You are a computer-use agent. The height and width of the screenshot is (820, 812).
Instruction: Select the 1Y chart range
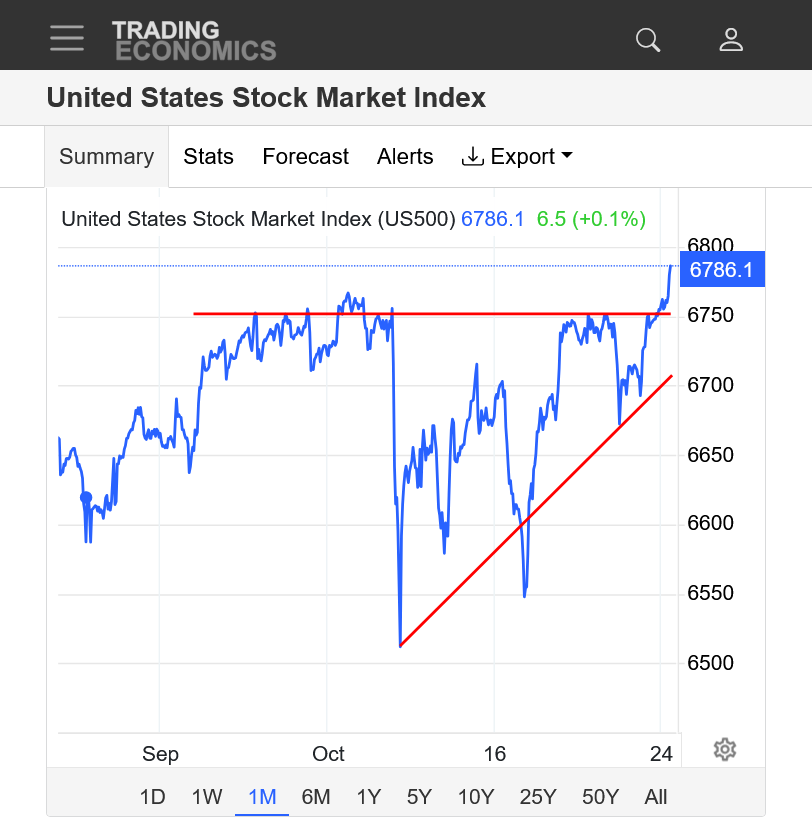pos(369,797)
